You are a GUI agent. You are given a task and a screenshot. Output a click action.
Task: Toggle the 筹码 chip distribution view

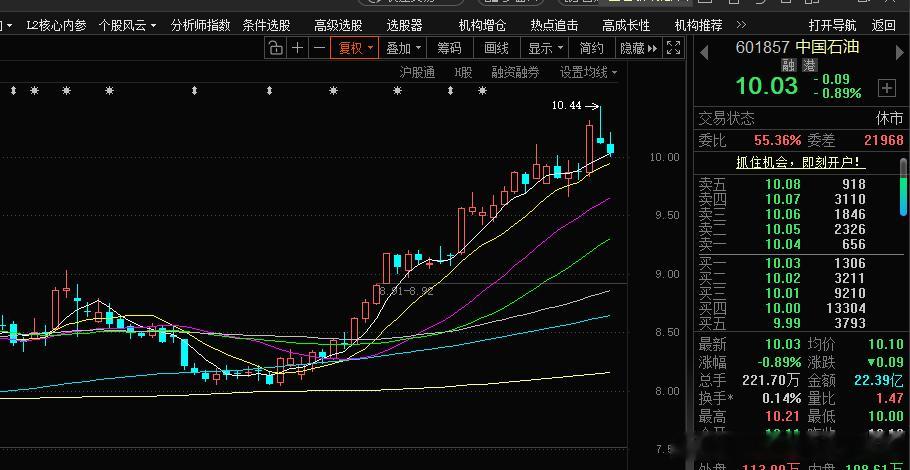pos(450,48)
